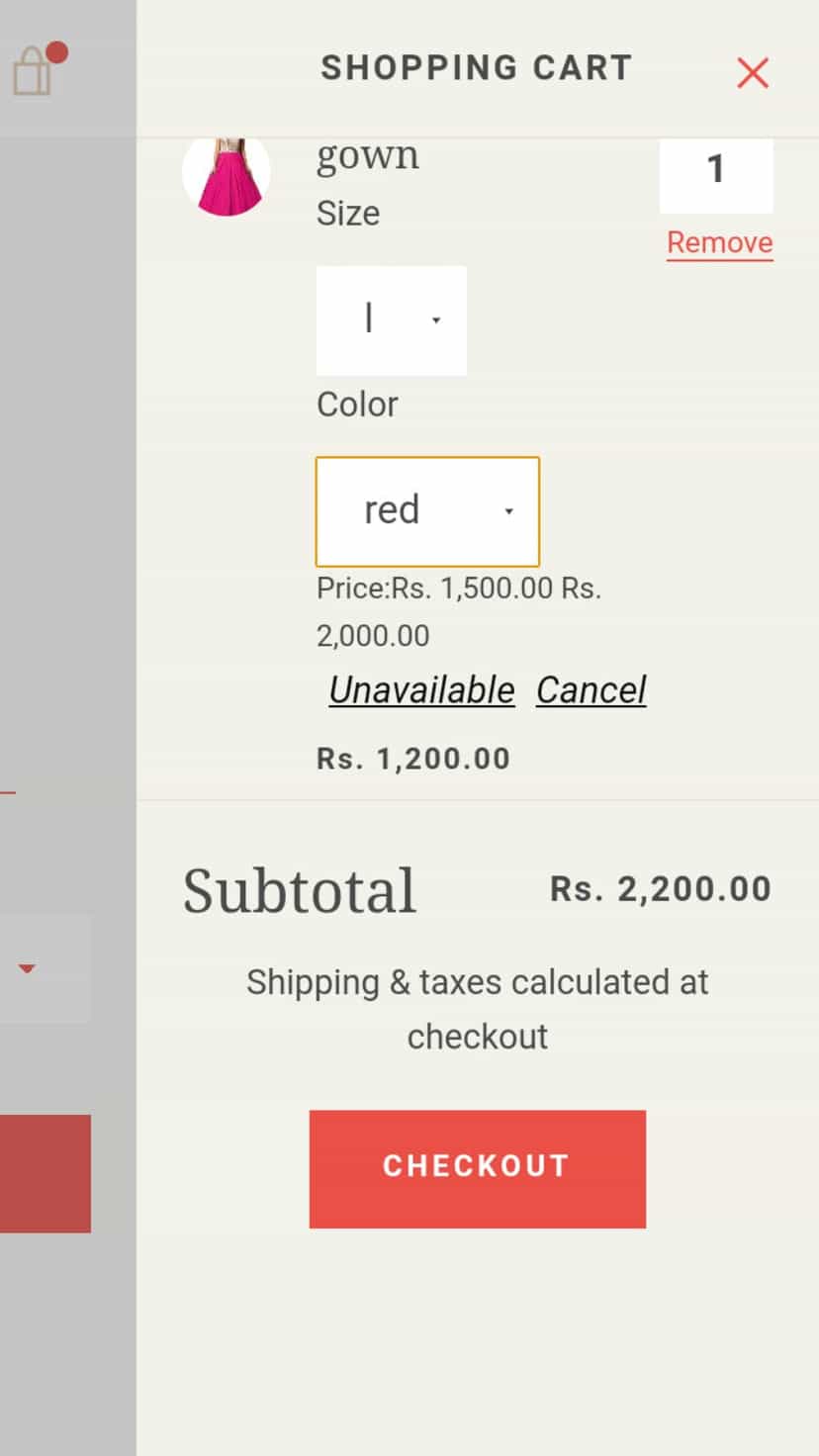Image resolution: width=819 pixels, height=1456 pixels.
Task: Click the small arrow in the Size dropdown
Action: [x=436, y=320]
